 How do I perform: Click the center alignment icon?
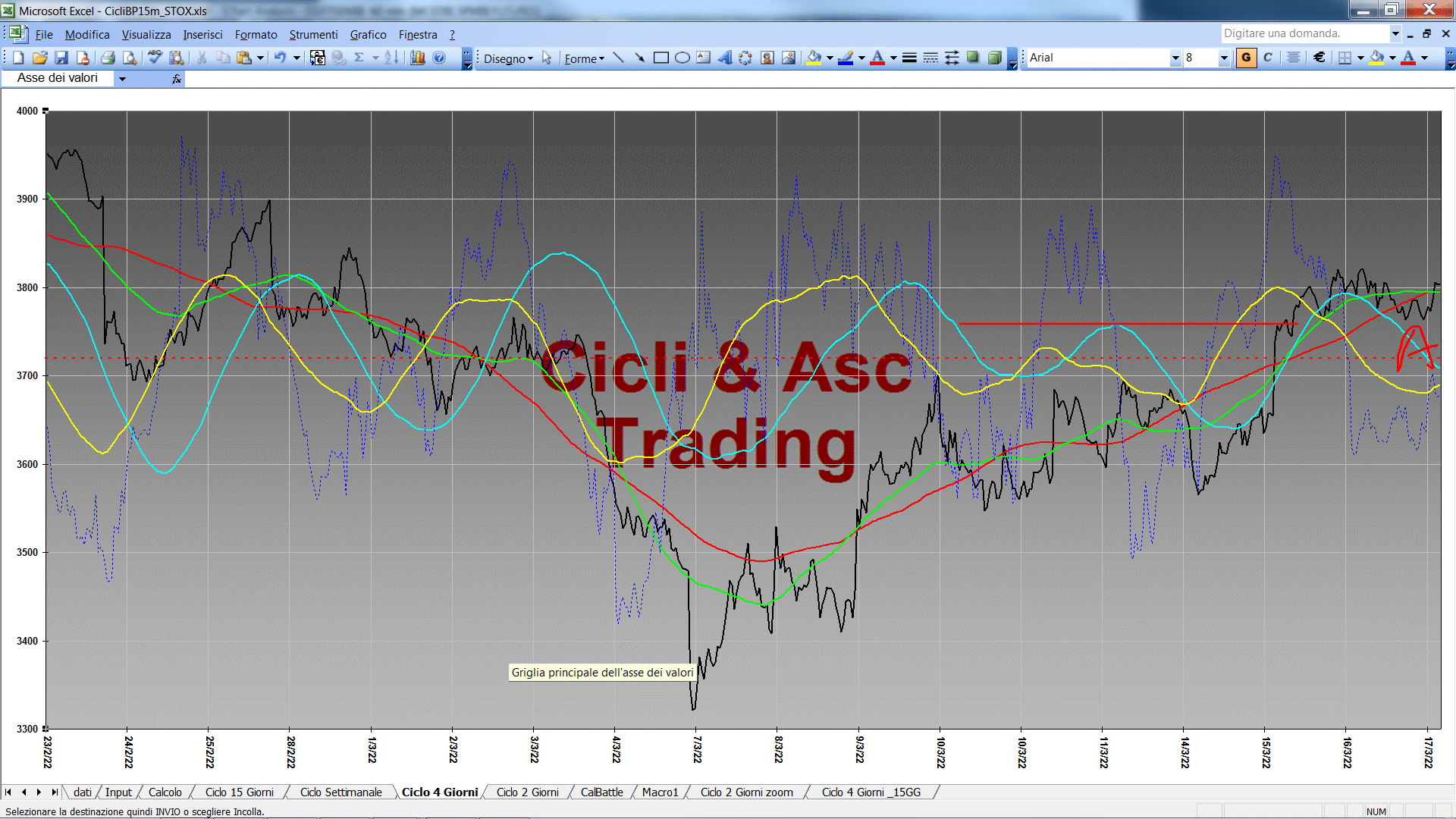[1294, 58]
